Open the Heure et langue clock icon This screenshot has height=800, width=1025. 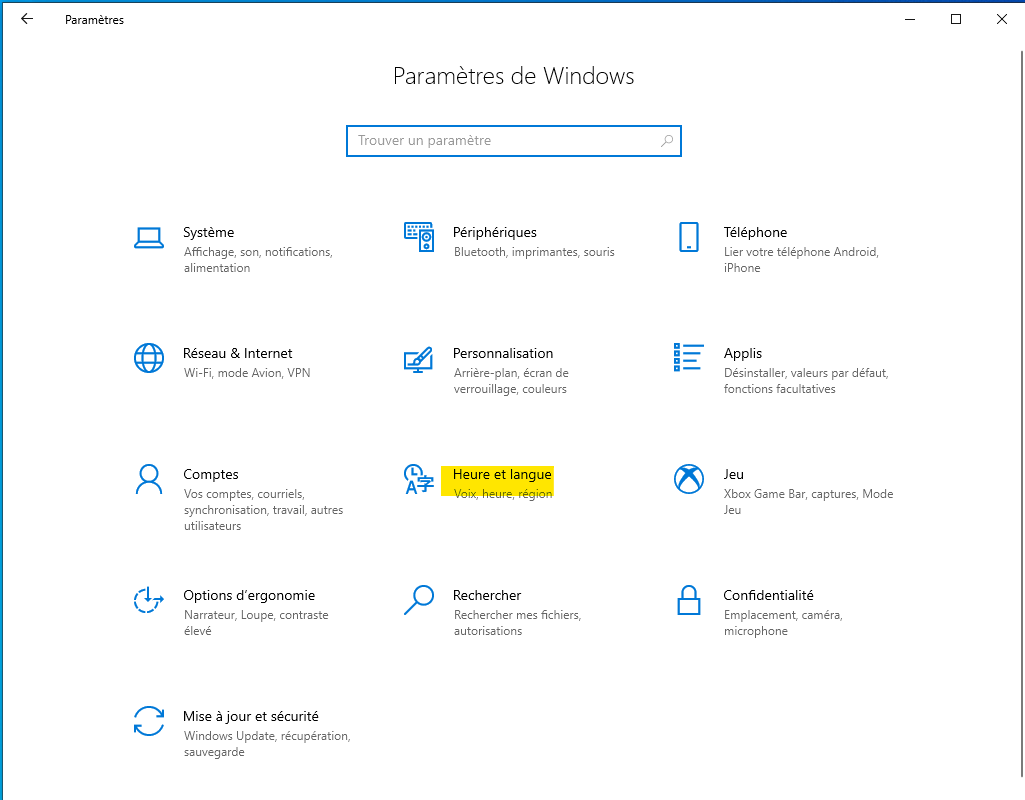[419, 479]
